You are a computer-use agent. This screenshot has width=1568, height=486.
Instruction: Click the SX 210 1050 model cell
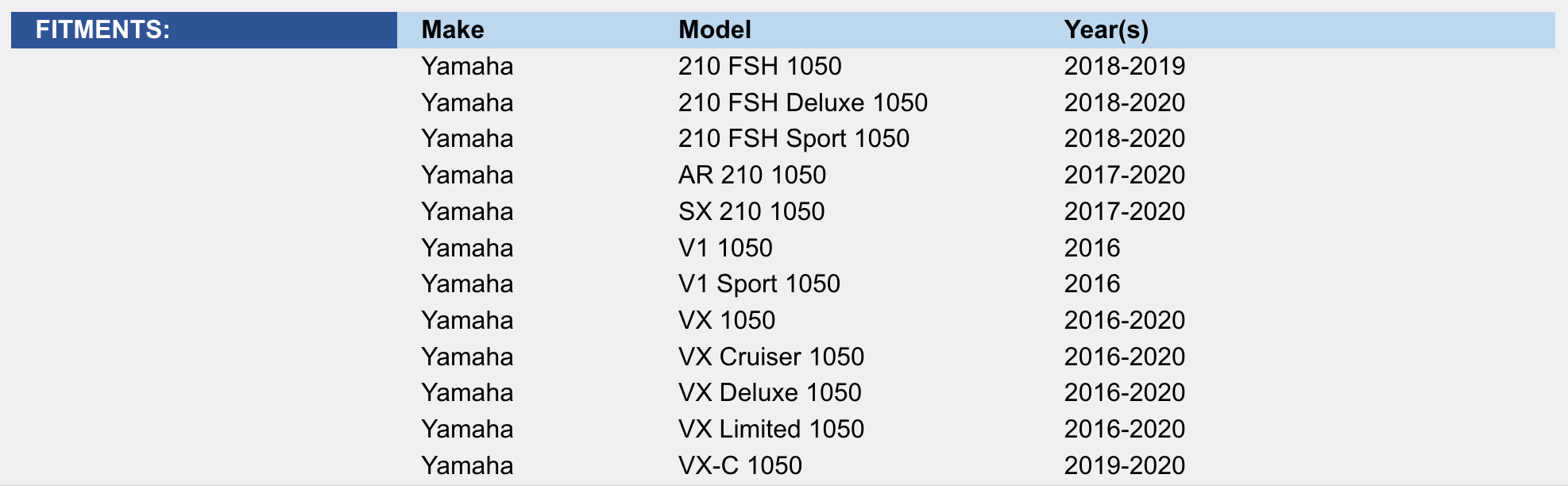click(751, 211)
